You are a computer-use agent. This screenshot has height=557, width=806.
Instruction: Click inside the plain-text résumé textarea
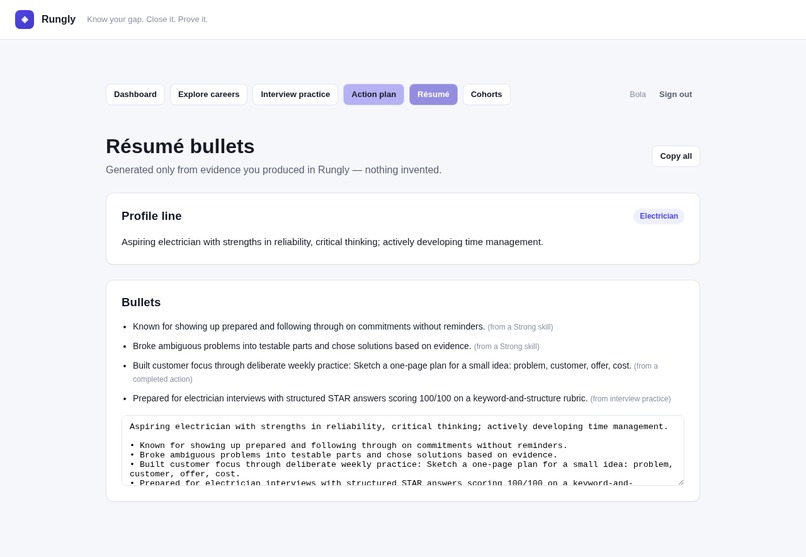[x=403, y=451]
